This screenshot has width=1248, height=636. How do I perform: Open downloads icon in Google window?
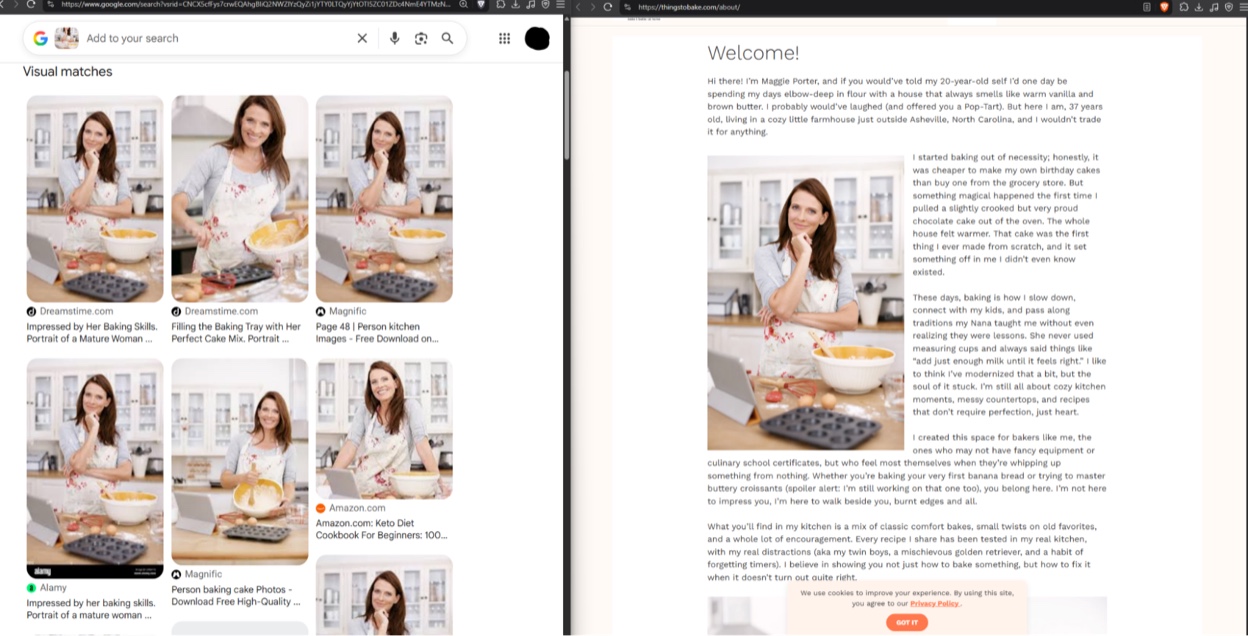(515, 5)
